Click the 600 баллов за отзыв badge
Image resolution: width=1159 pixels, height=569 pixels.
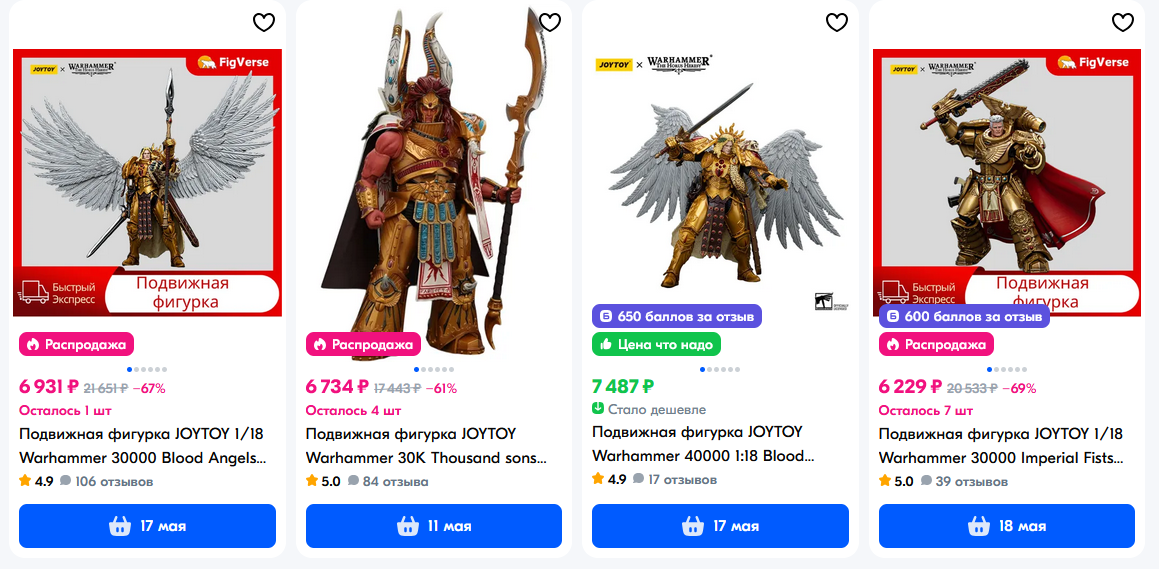point(965,316)
